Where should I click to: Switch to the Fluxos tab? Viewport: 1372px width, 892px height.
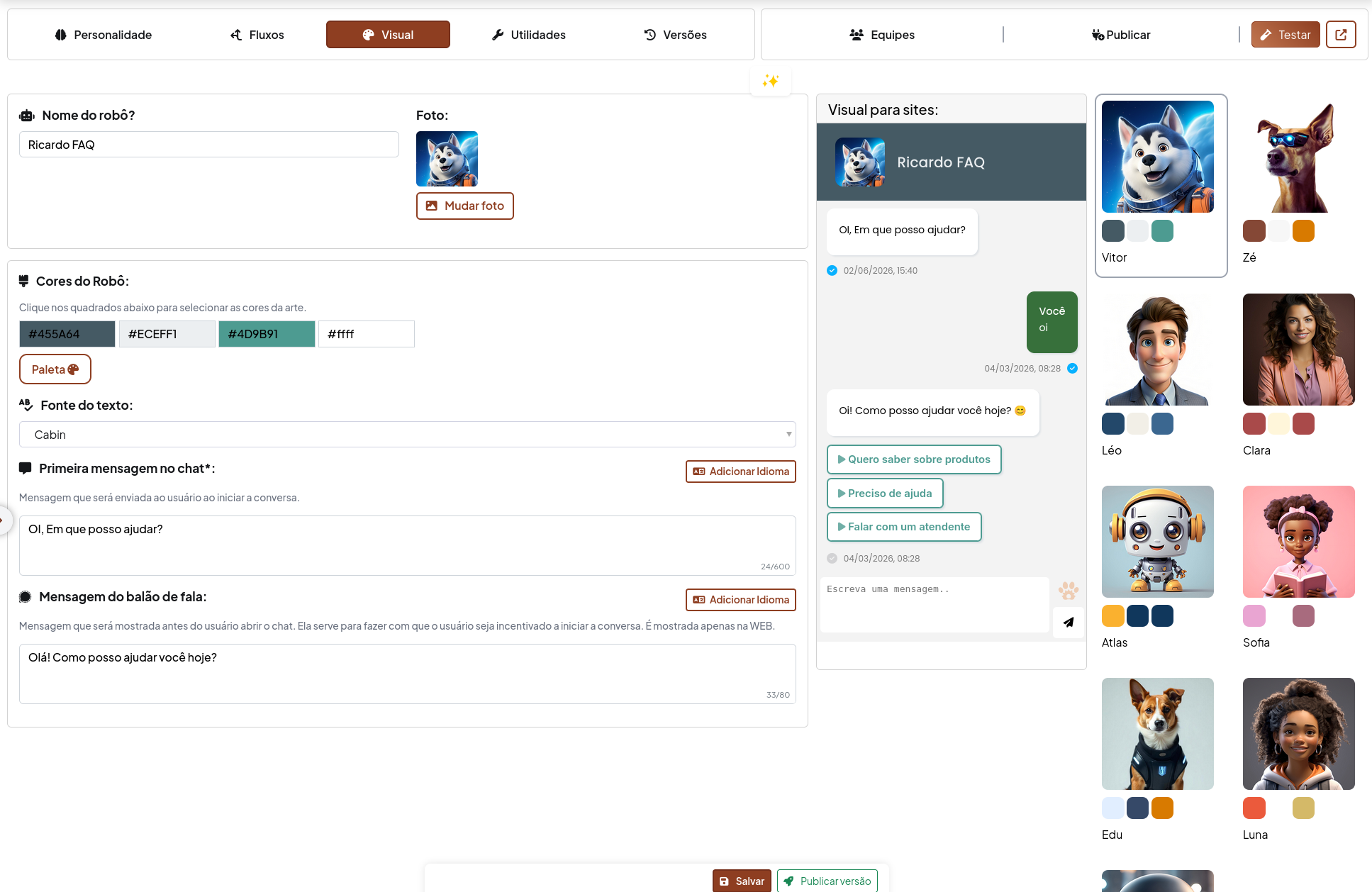tap(257, 35)
